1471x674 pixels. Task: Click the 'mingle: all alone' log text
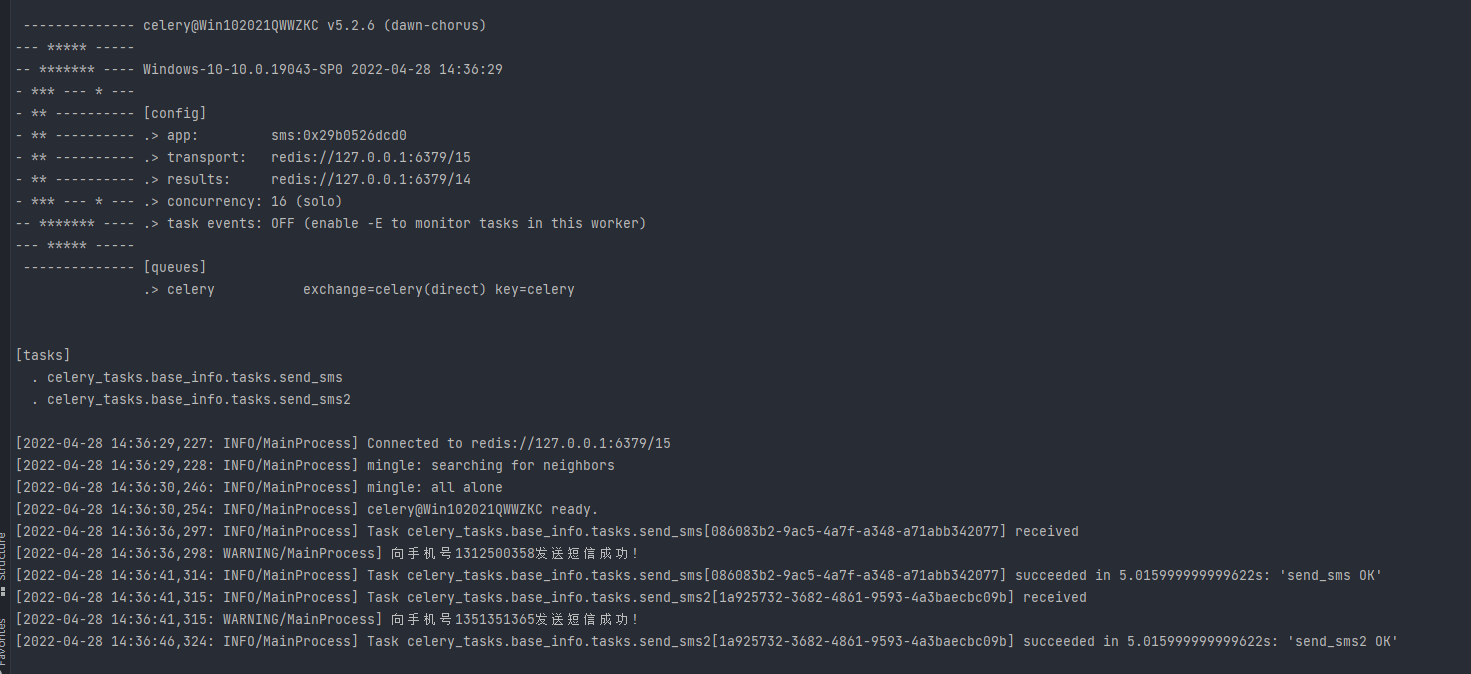pyautogui.click(x=434, y=487)
